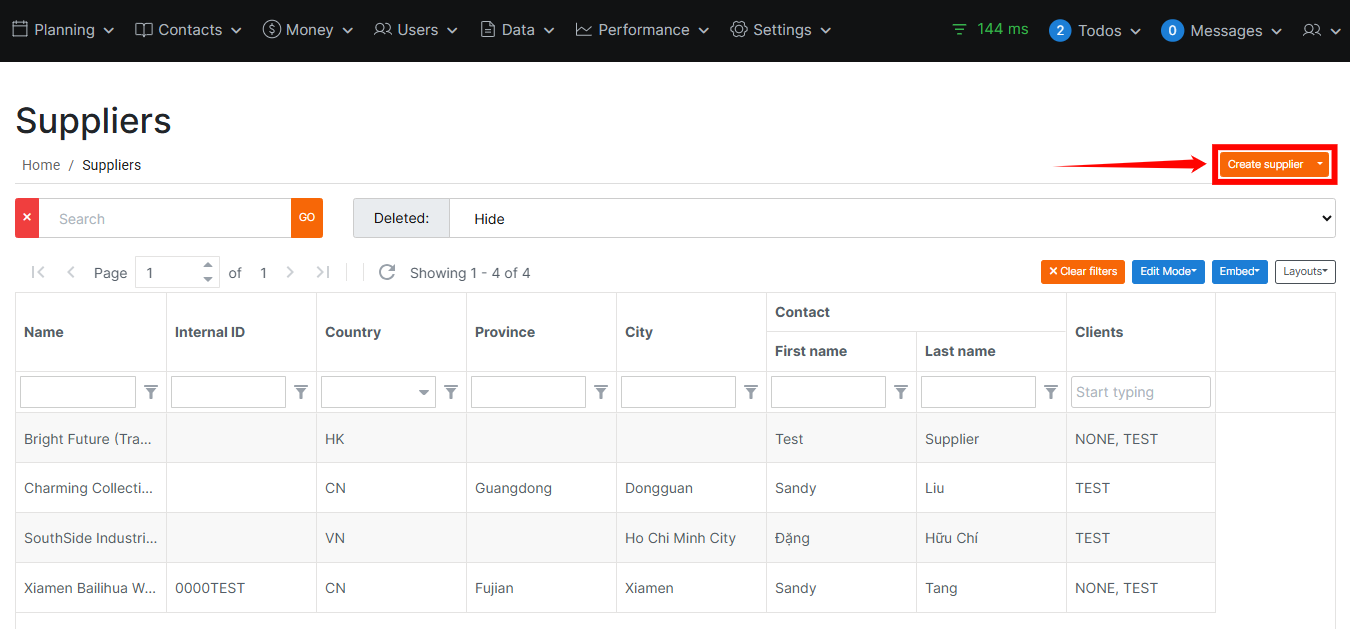Click the Name filter input
This screenshot has height=629, width=1350.
tap(78, 392)
